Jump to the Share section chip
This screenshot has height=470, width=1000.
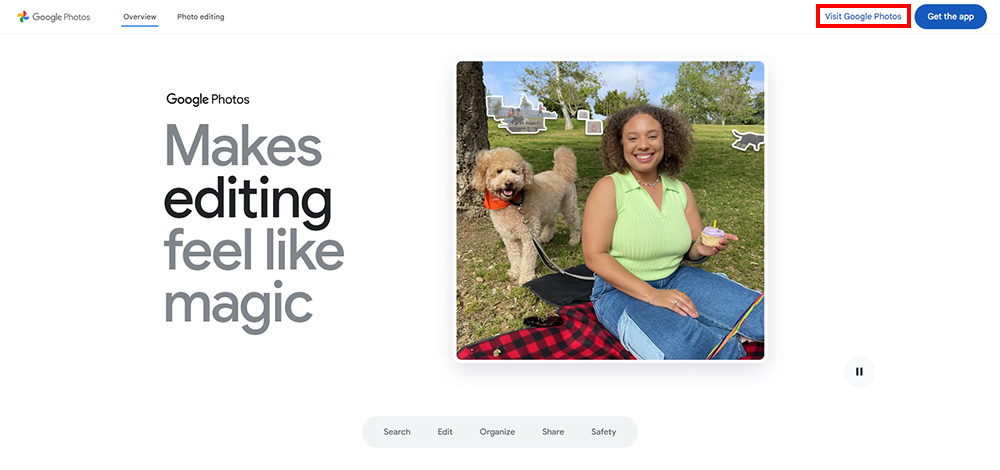click(553, 432)
